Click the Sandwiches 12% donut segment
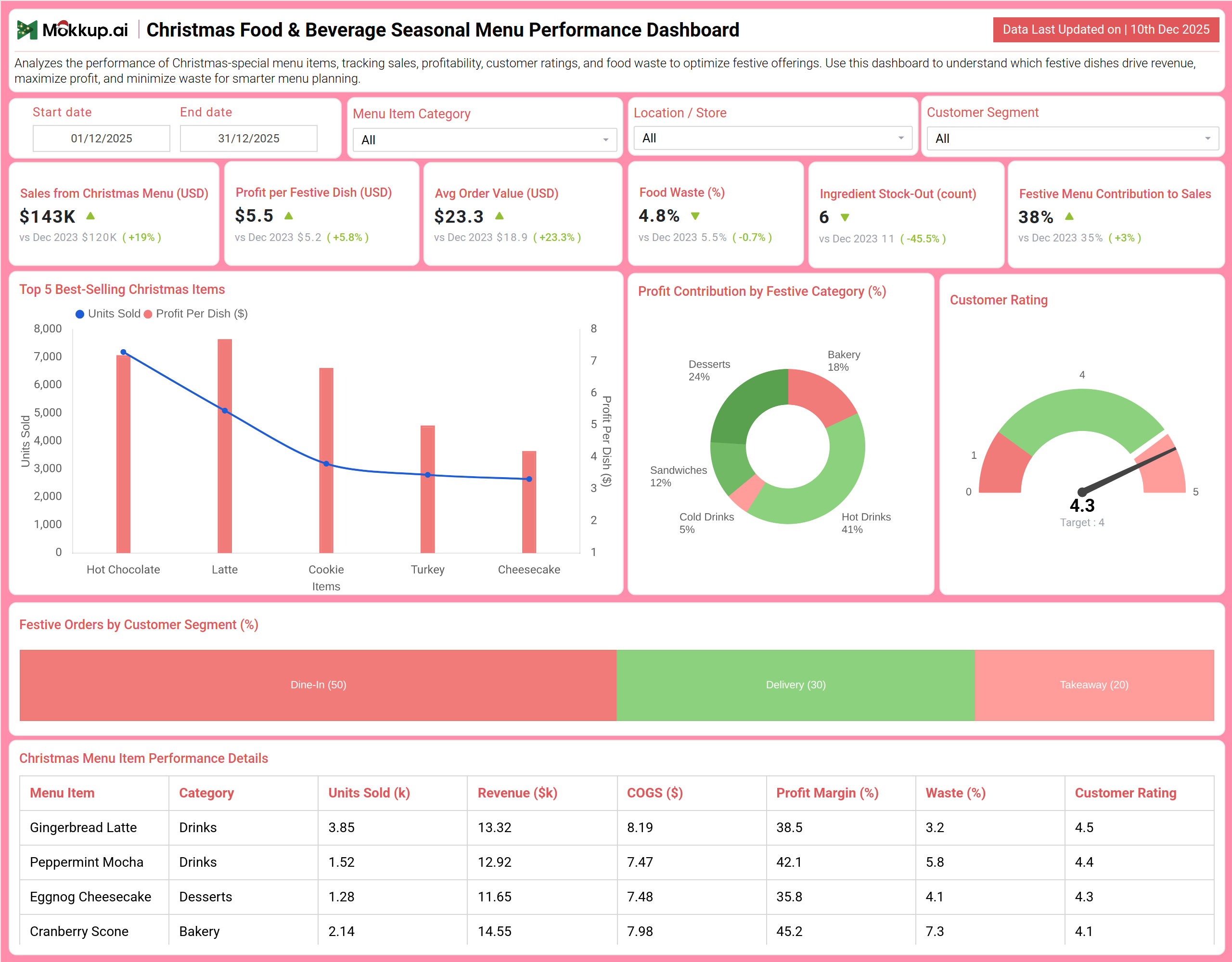Image resolution: width=1232 pixels, height=962 pixels. click(x=730, y=466)
